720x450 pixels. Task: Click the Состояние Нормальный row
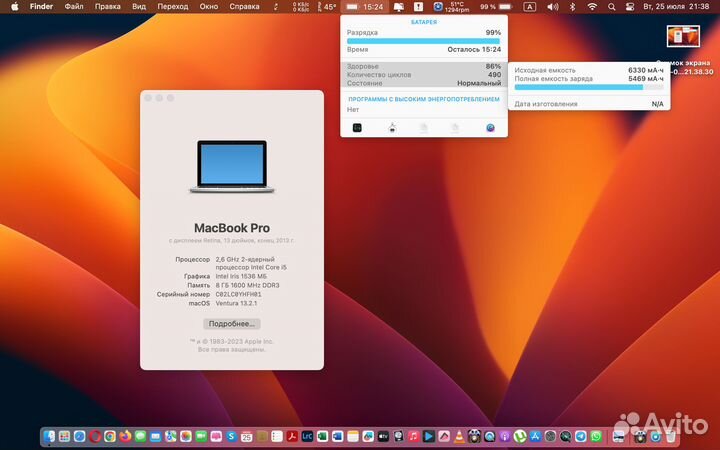point(424,83)
